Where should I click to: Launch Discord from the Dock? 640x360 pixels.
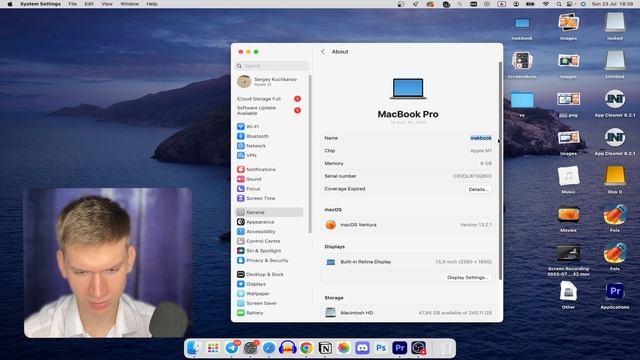(x=362, y=348)
